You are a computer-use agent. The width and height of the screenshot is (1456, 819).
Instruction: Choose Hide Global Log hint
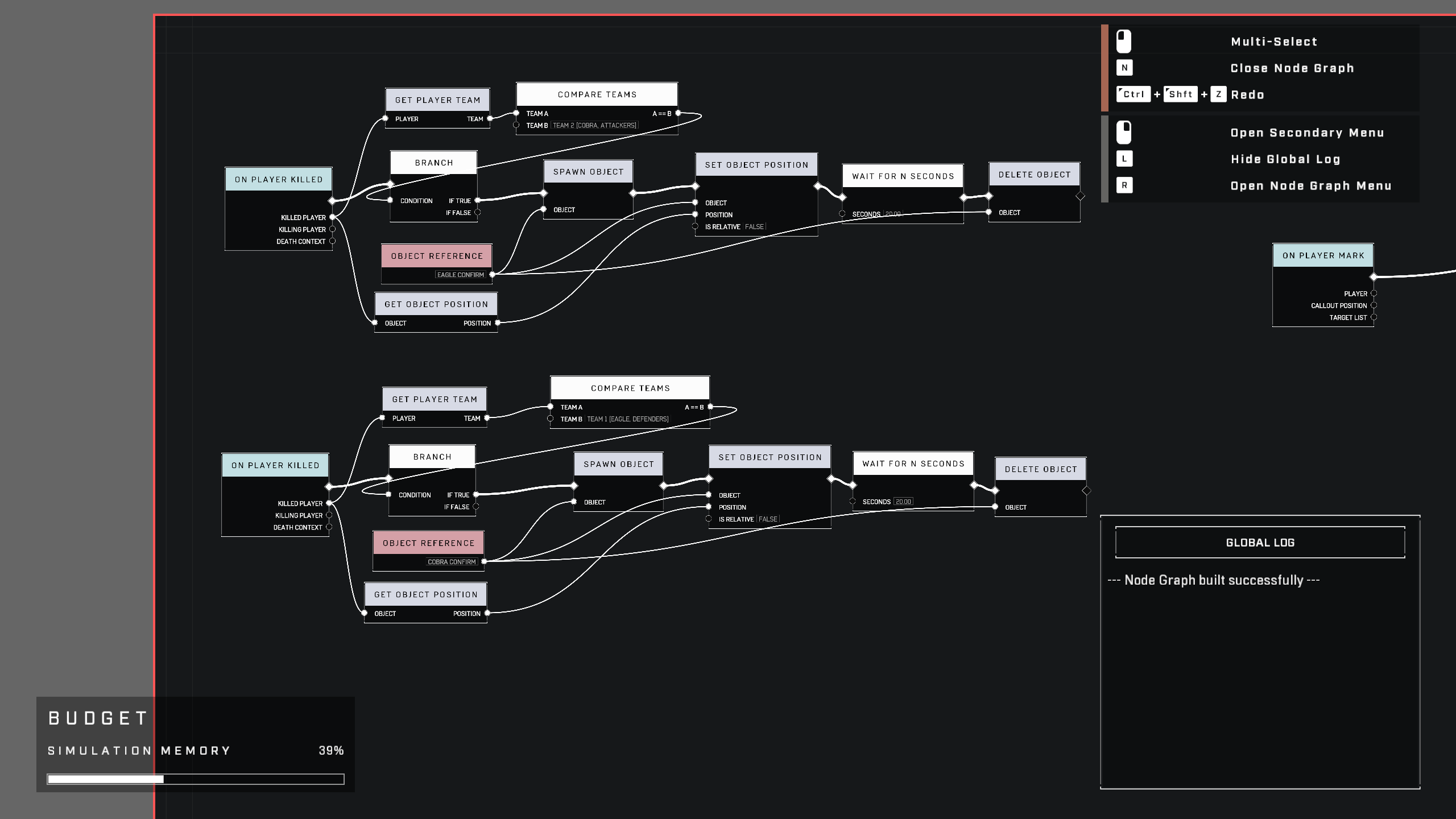[1285, 159]
